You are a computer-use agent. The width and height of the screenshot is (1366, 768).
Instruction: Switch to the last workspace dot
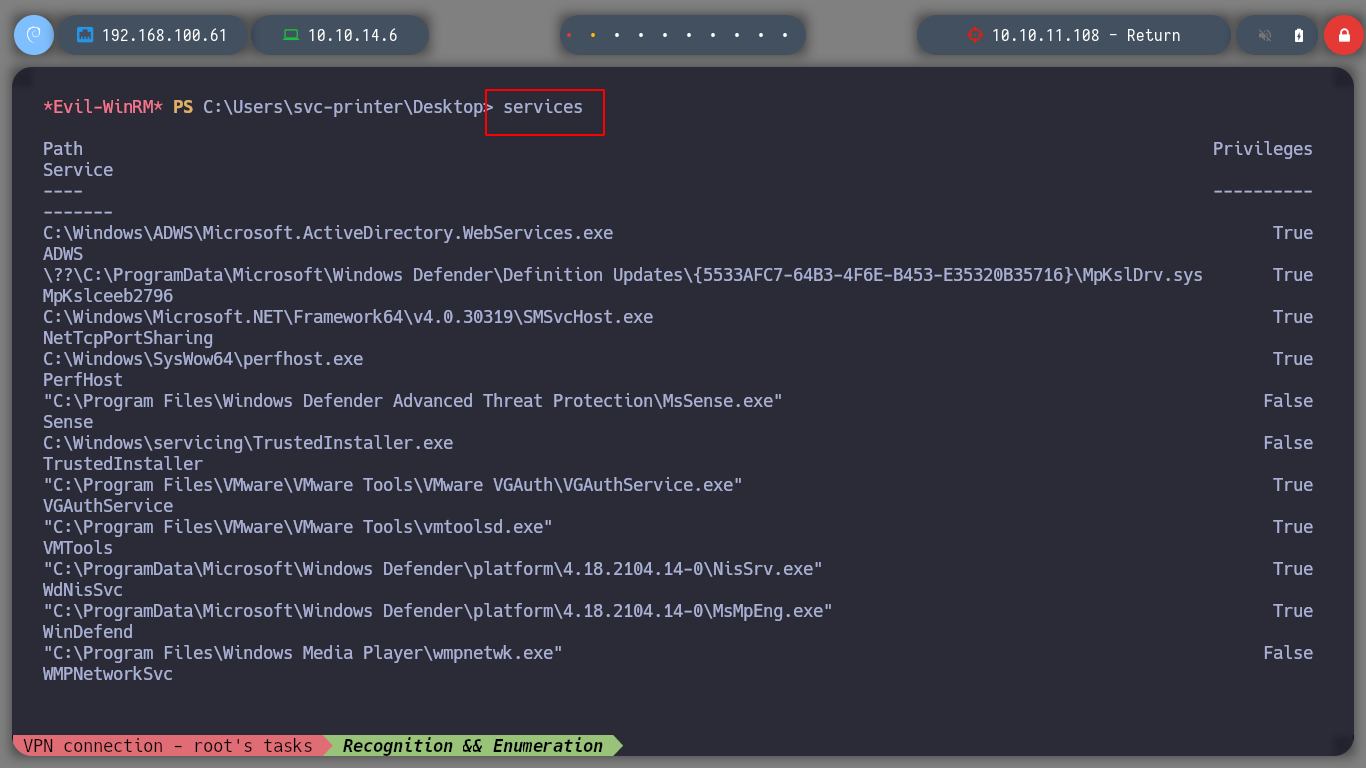(785, 35)
